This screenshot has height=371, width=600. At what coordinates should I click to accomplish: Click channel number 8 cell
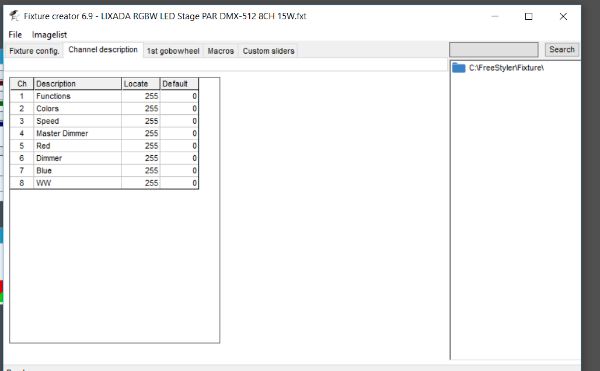22,183
